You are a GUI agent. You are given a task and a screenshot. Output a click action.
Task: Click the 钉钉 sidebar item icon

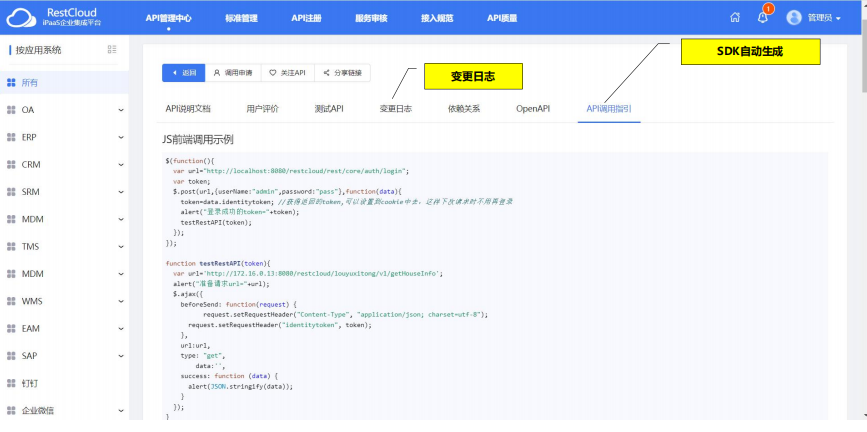tap(11, 383)
